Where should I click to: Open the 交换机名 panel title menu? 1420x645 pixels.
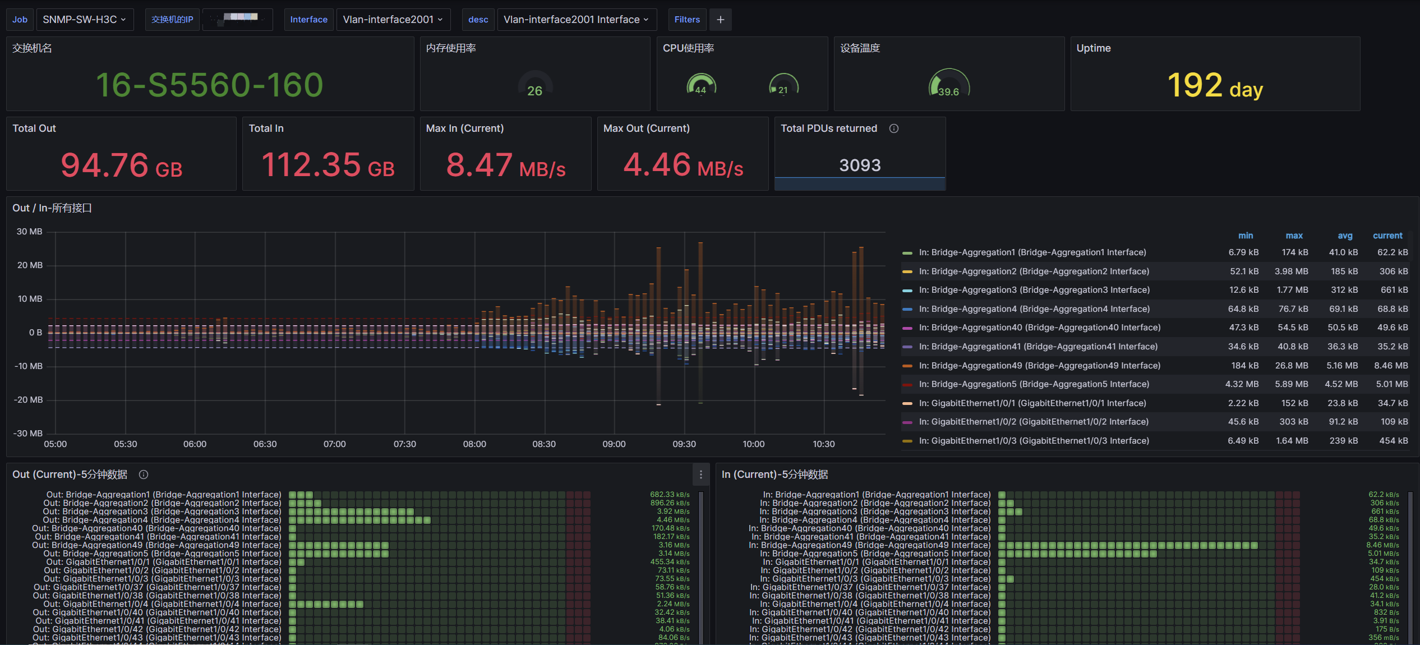[x=32, y=48]
